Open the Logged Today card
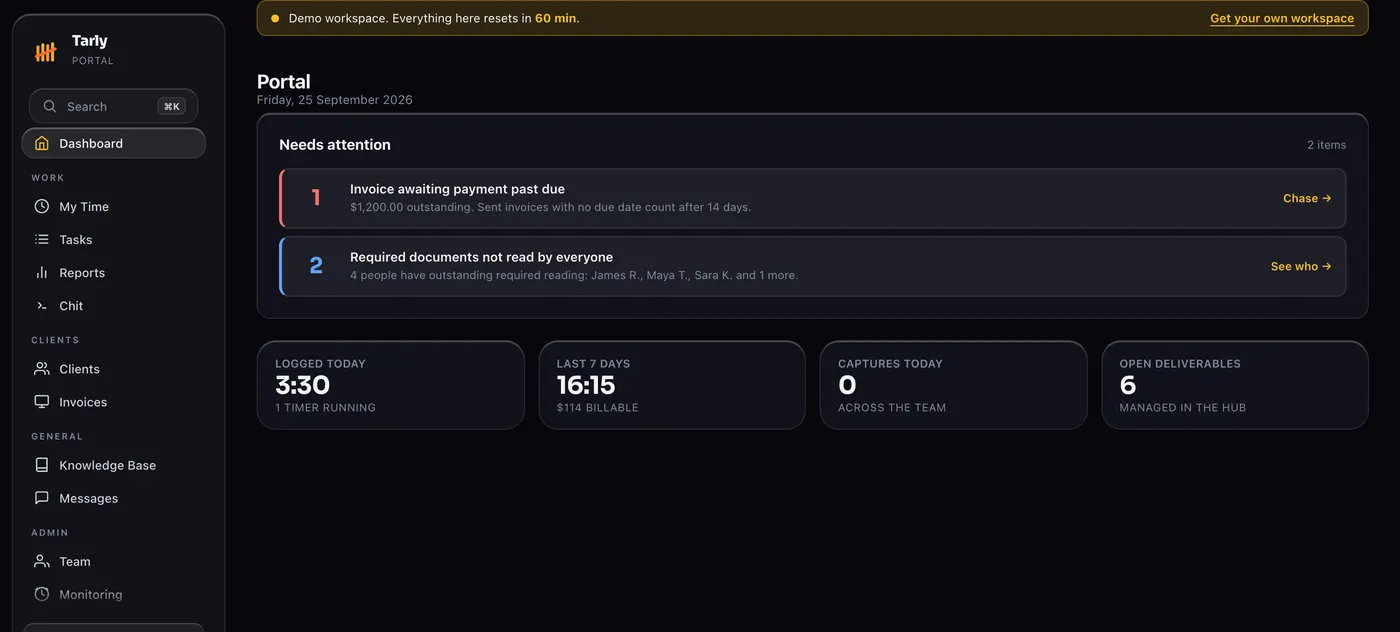 390,385
